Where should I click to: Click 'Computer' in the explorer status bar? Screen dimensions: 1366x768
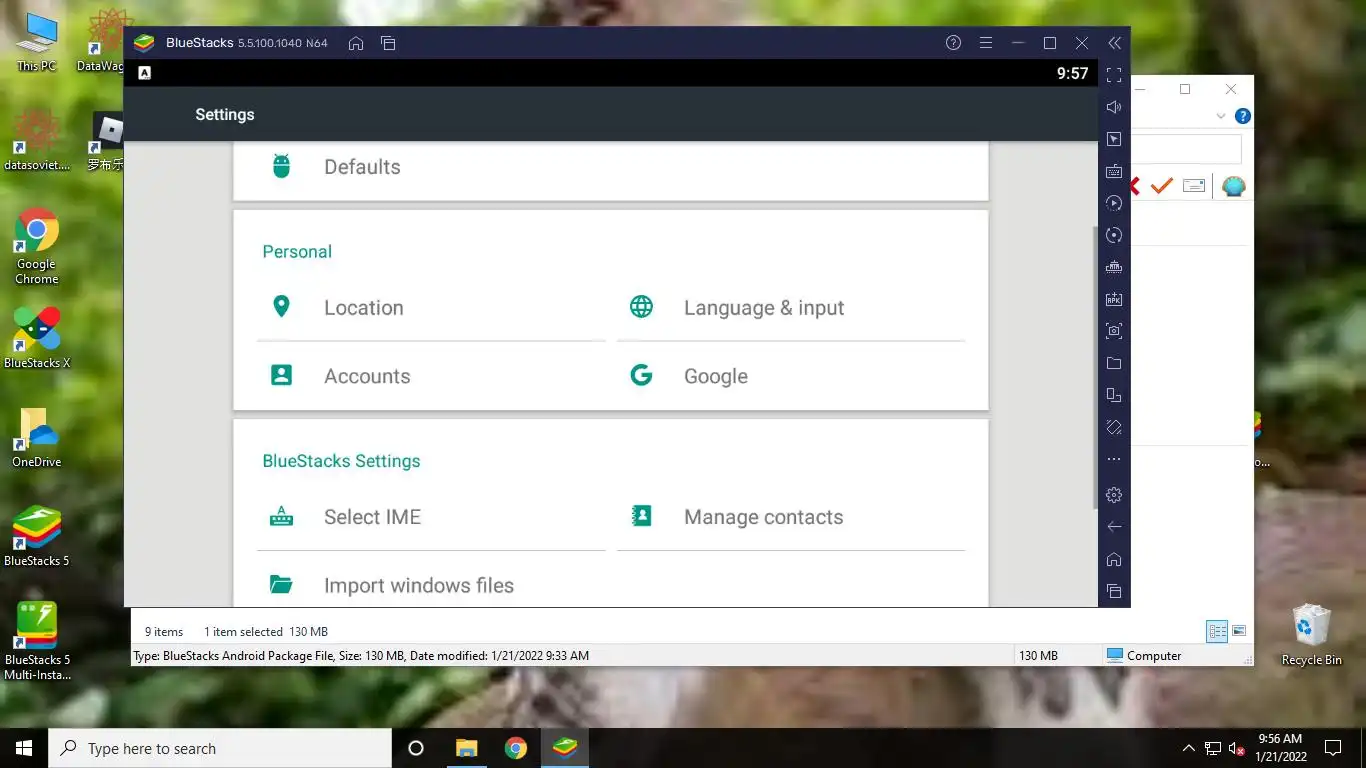[x=1144, y=656]
